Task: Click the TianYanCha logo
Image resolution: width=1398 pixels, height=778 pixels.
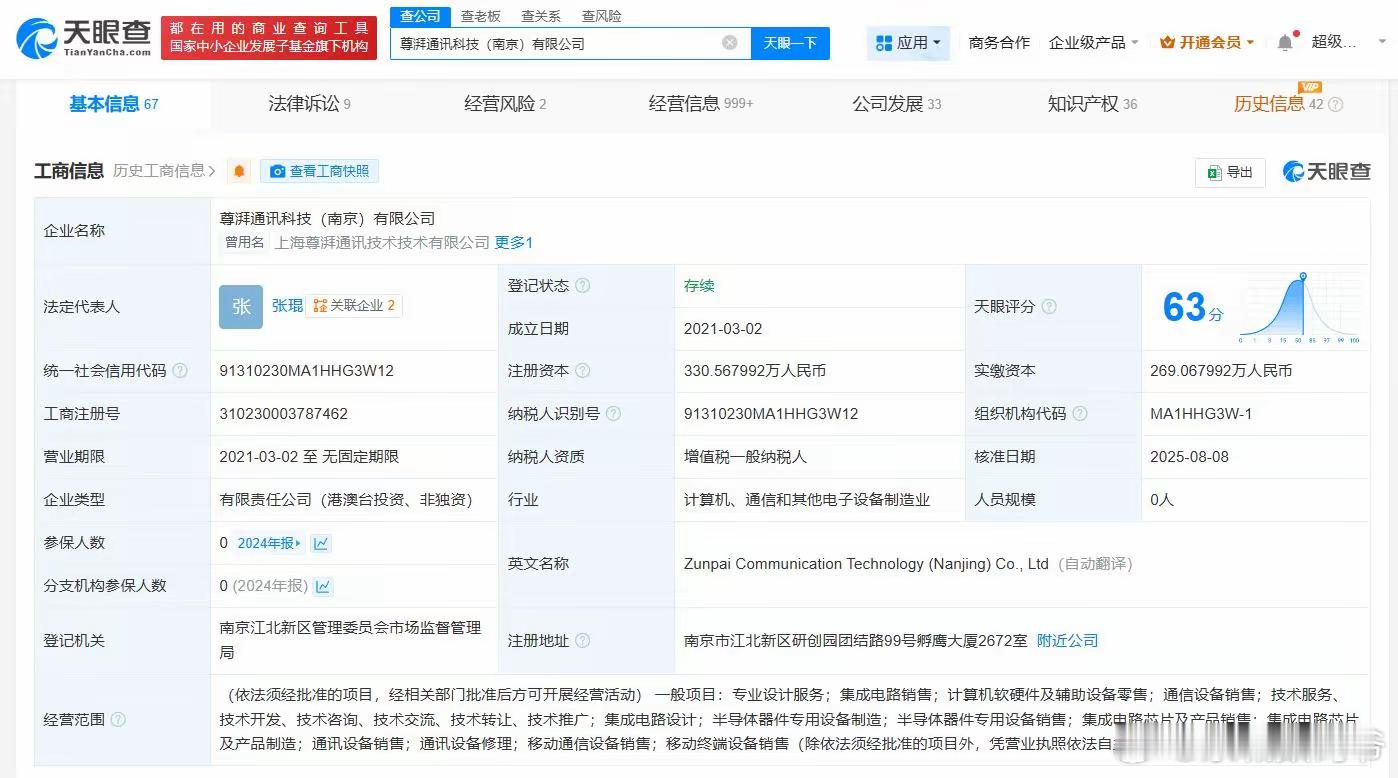Action: coord(83,37)
